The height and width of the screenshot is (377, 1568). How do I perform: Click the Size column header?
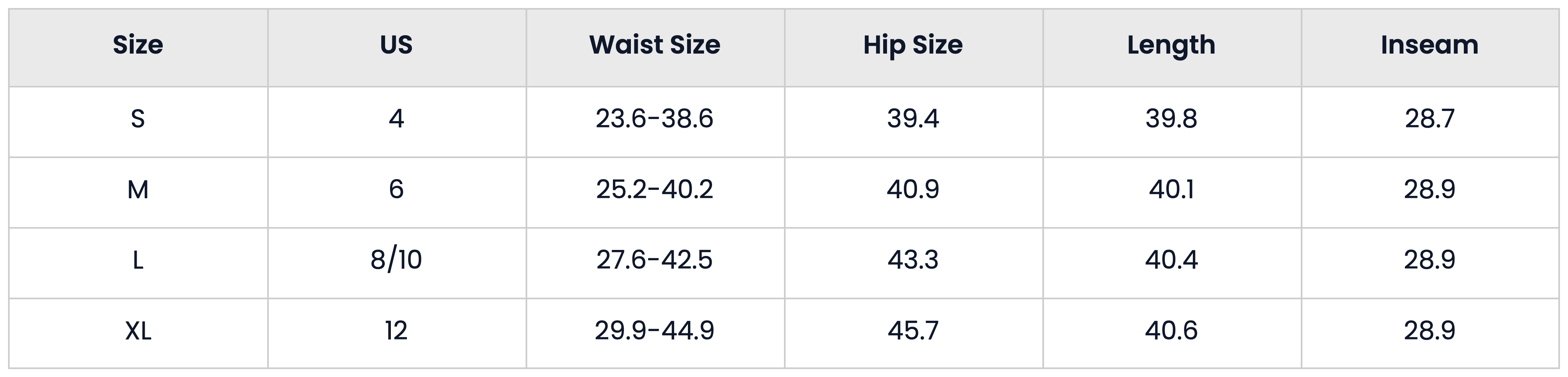[x=138, y=47]
